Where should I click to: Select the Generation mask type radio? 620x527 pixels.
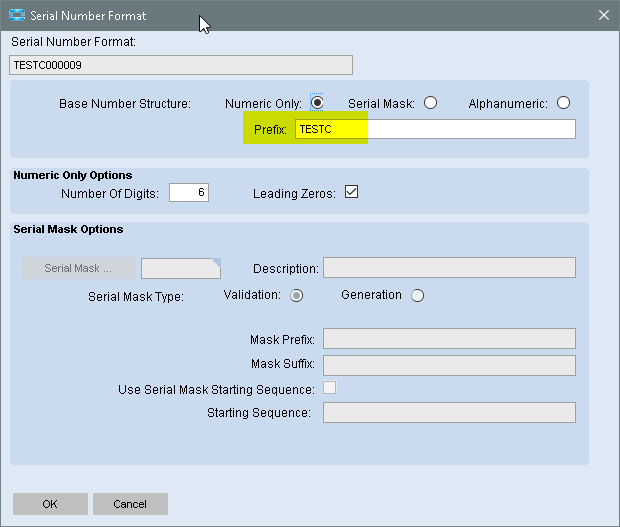tap(417, 295)
